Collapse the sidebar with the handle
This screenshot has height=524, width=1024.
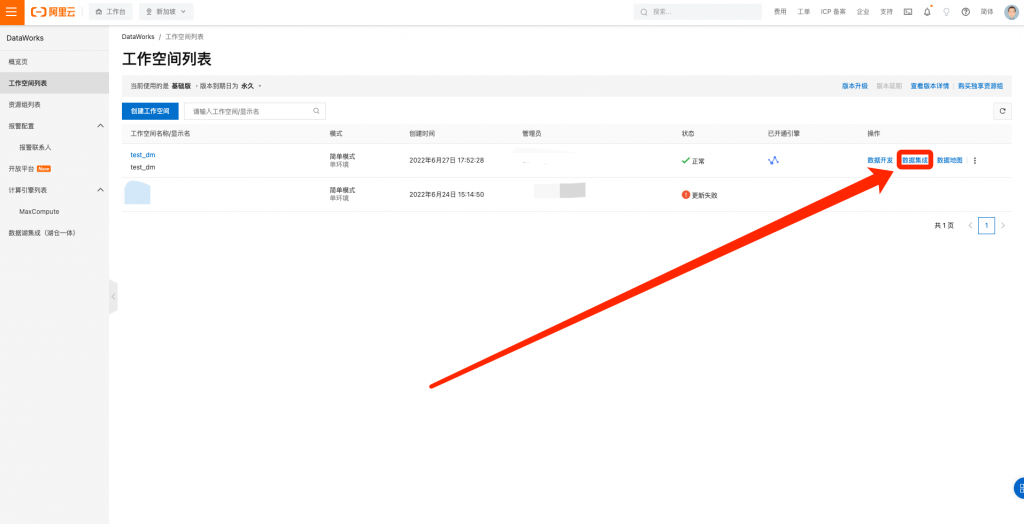coord(114,297)
